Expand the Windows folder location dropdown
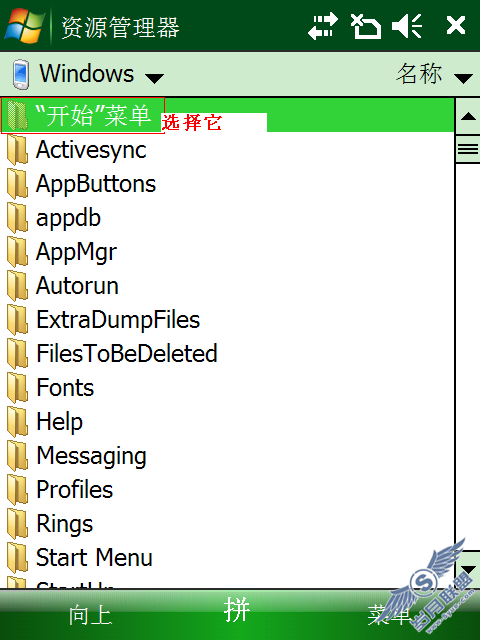 (x=155, y=78)
